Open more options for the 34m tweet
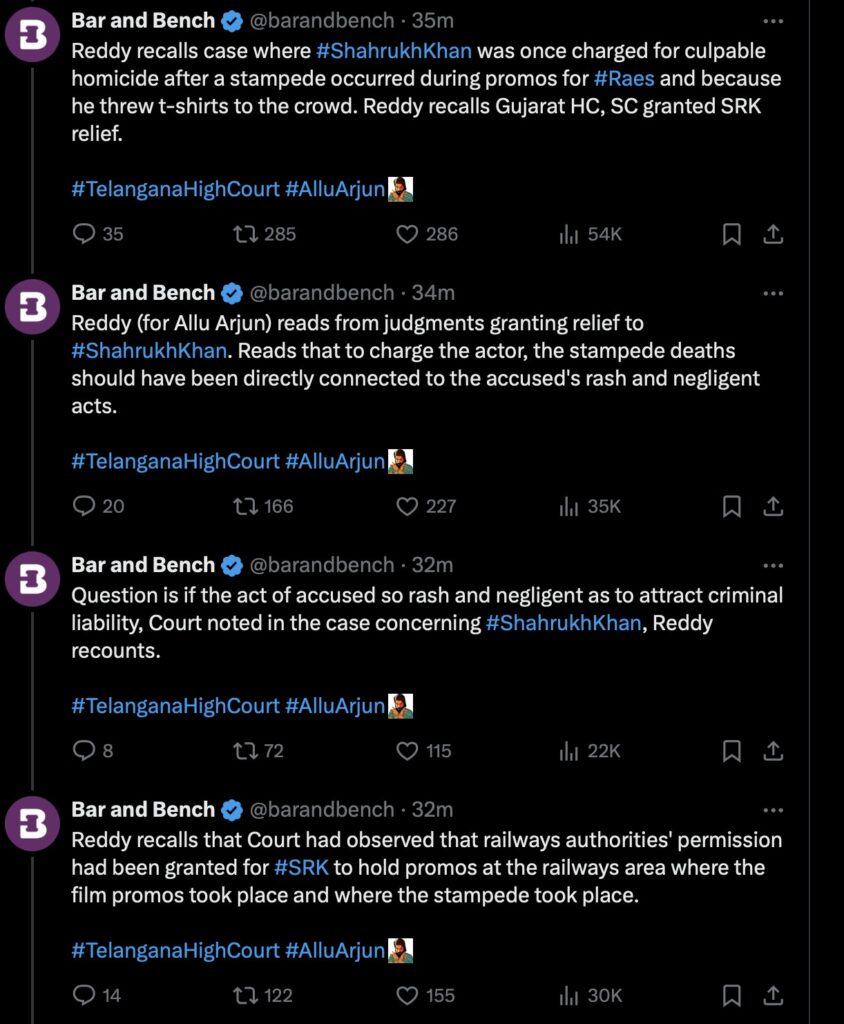This screenshot has height=1024, width=844. pyautogui.click(x=773, y=293)
